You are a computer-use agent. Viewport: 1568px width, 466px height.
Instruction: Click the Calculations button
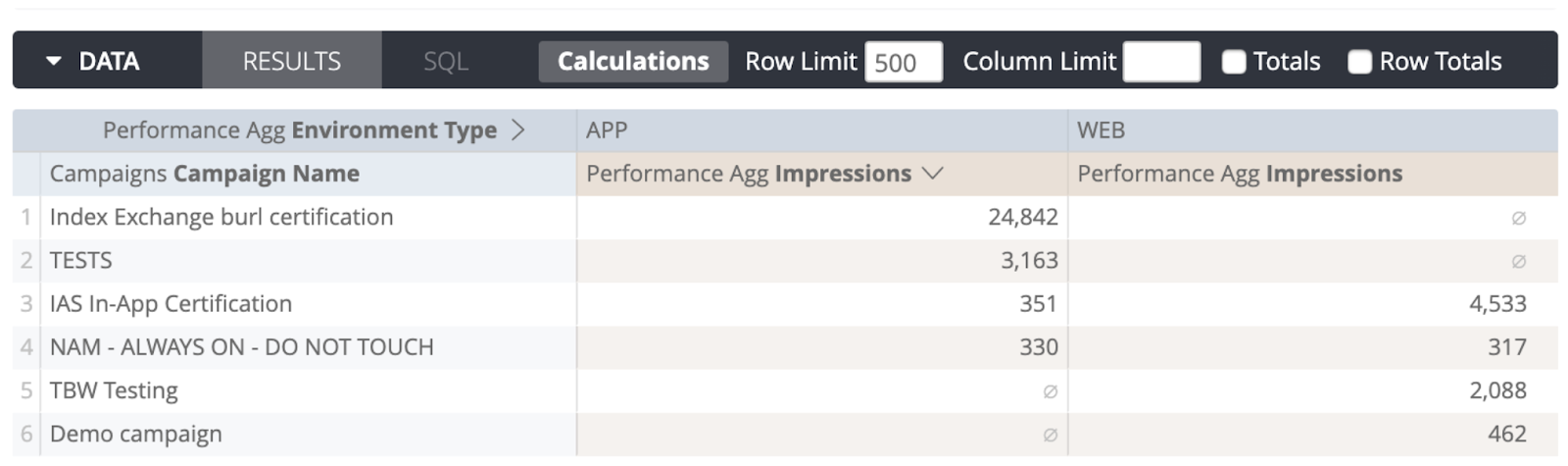(633, 62)
